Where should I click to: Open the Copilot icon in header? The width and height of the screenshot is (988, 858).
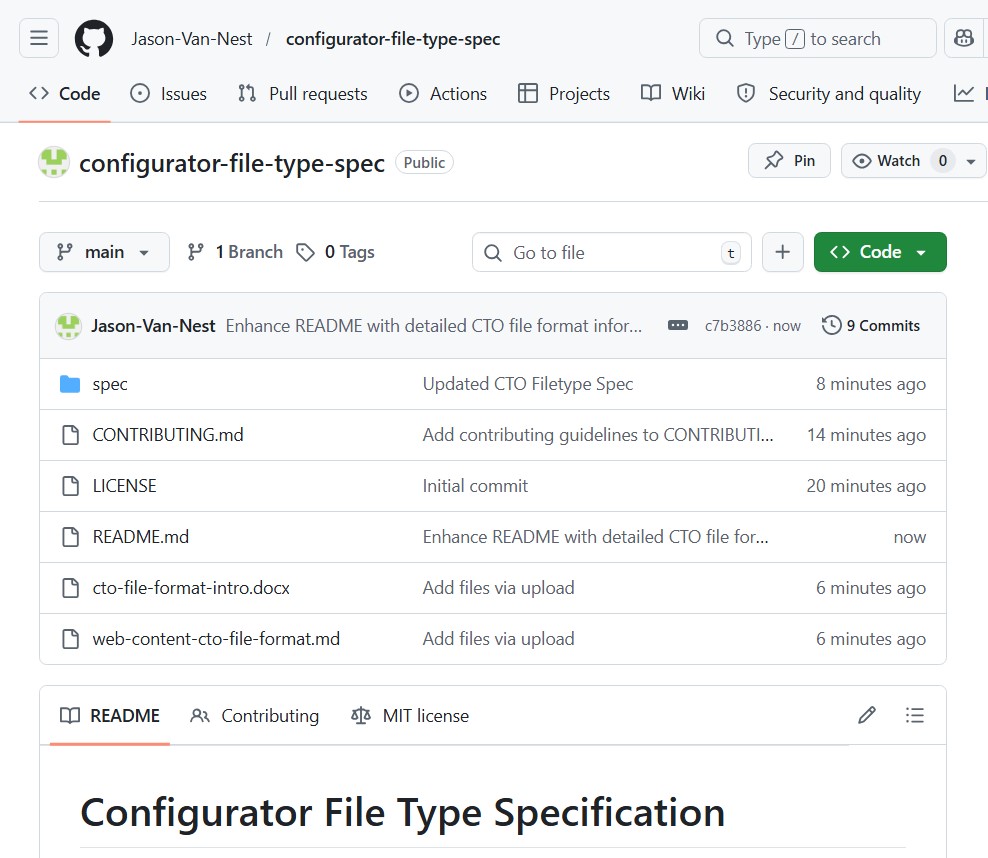click(964, 38)
